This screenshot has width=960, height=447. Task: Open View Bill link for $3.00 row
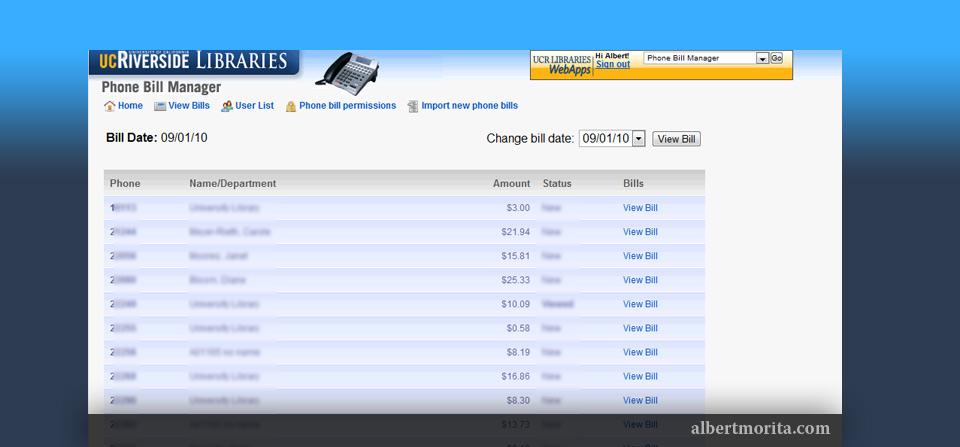tap(640, 208)
